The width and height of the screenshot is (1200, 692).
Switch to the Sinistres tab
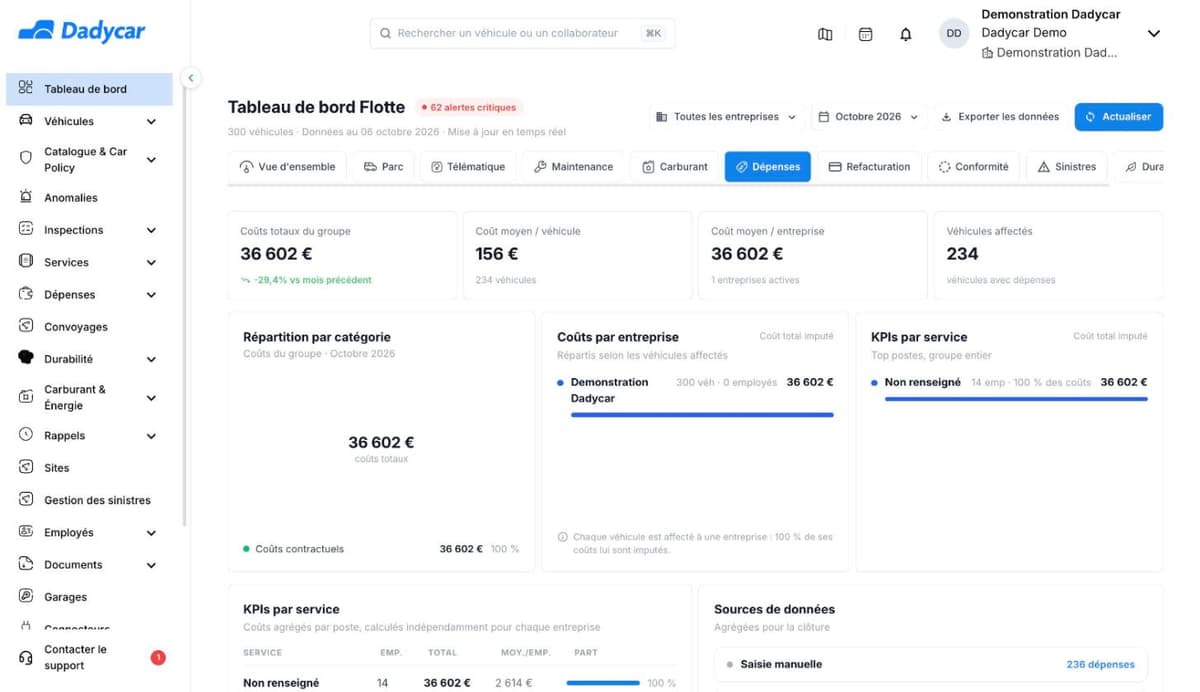click(1067, 167)
